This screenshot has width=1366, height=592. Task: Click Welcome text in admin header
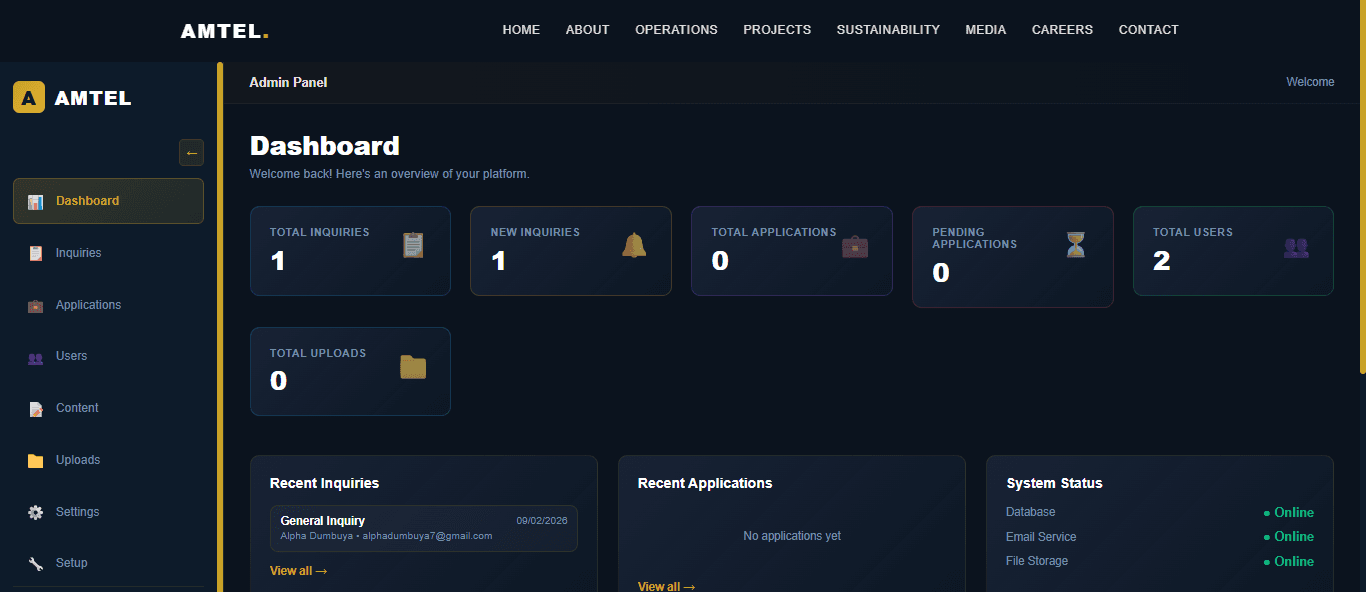click(x=1310, y=82)
